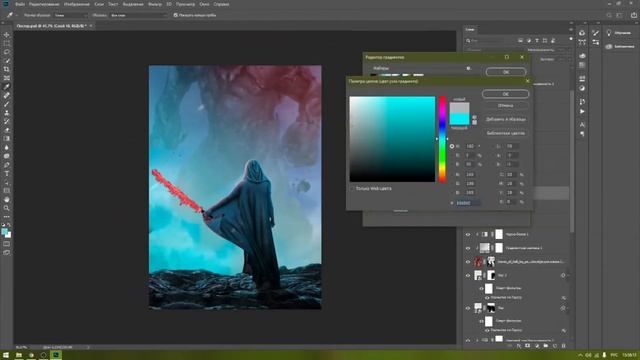Open the Windows Start menu

(x=6, y=355)
